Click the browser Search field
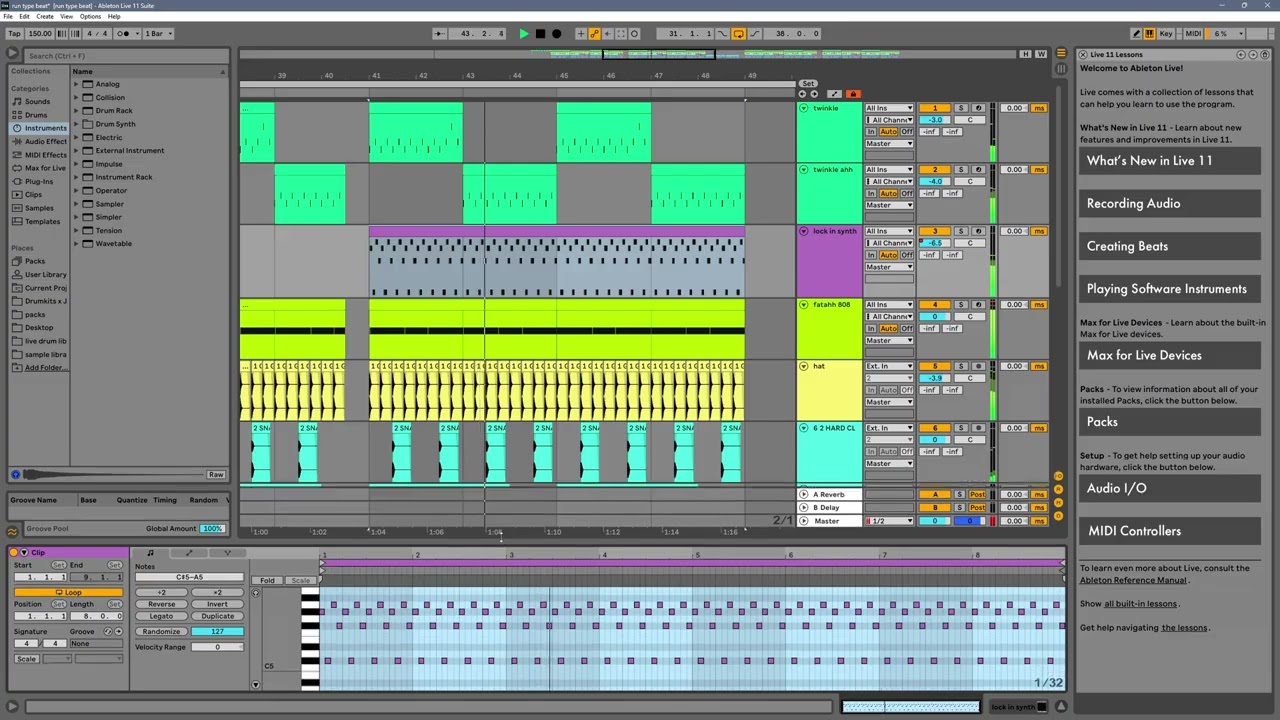Image resolution: width=1280 pixels, height=720 pixels. point(128,56)
